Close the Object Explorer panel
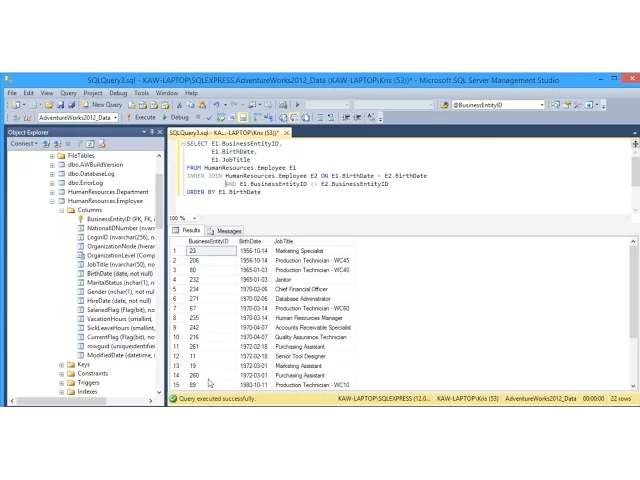The image size is (640, 480). click(x=160, y=132)
